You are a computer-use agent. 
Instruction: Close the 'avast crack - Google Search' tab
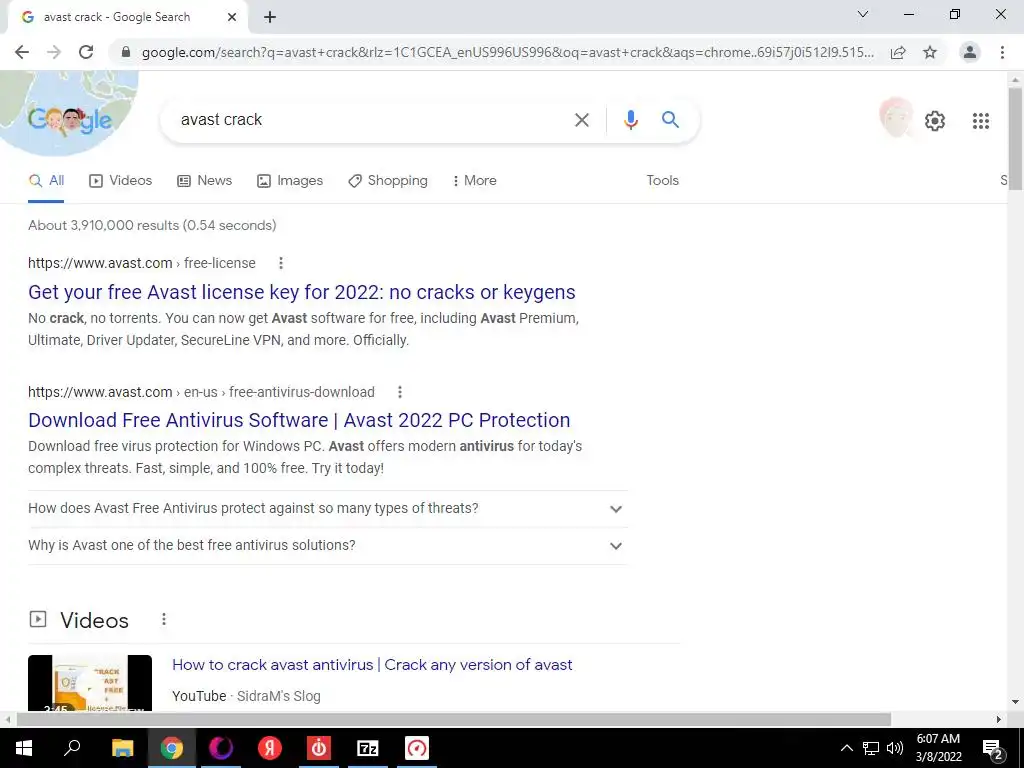tap(232, 18)
